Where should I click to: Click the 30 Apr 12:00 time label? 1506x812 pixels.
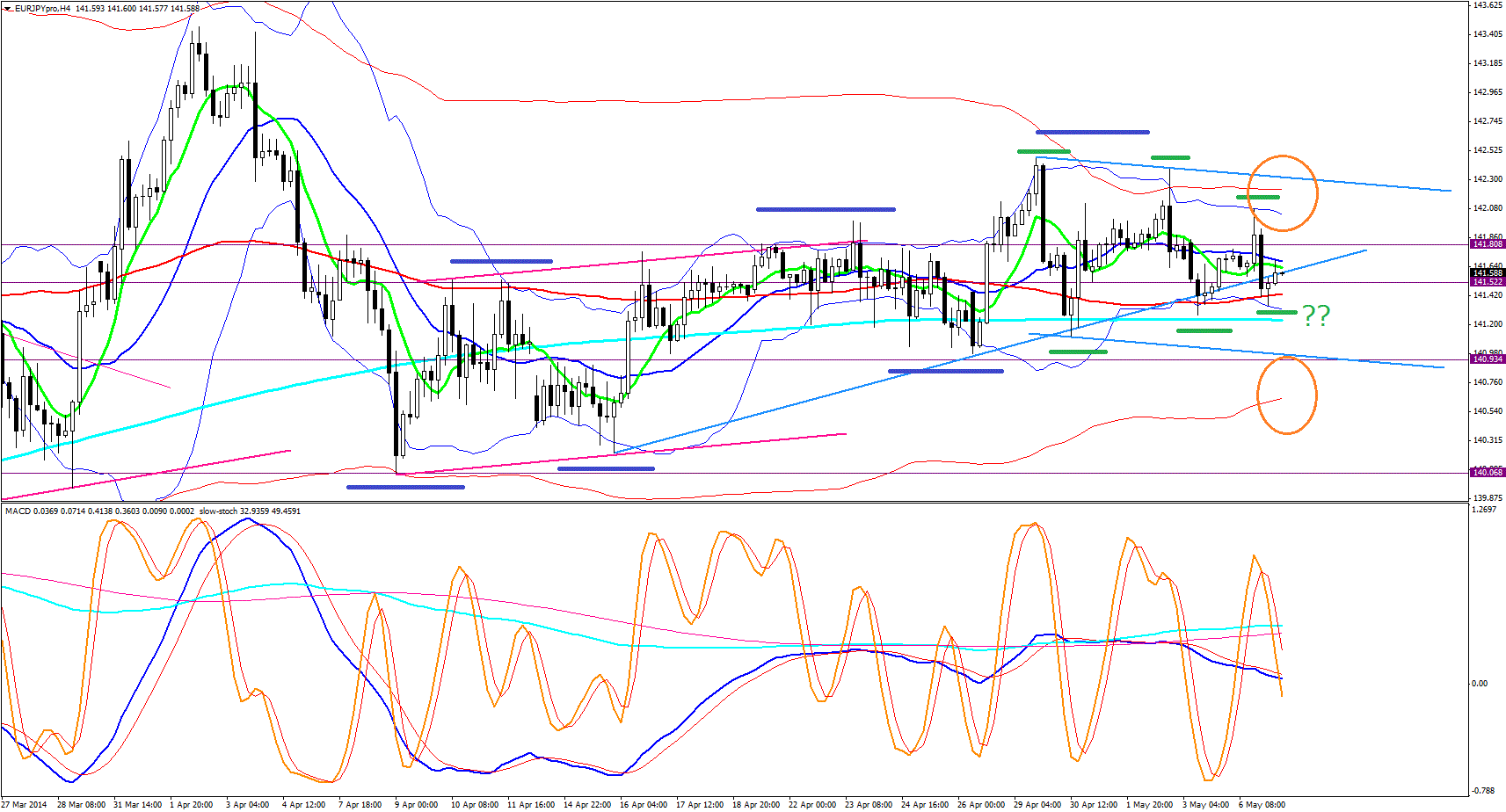pyautogui.click(x=1094, y=805)
